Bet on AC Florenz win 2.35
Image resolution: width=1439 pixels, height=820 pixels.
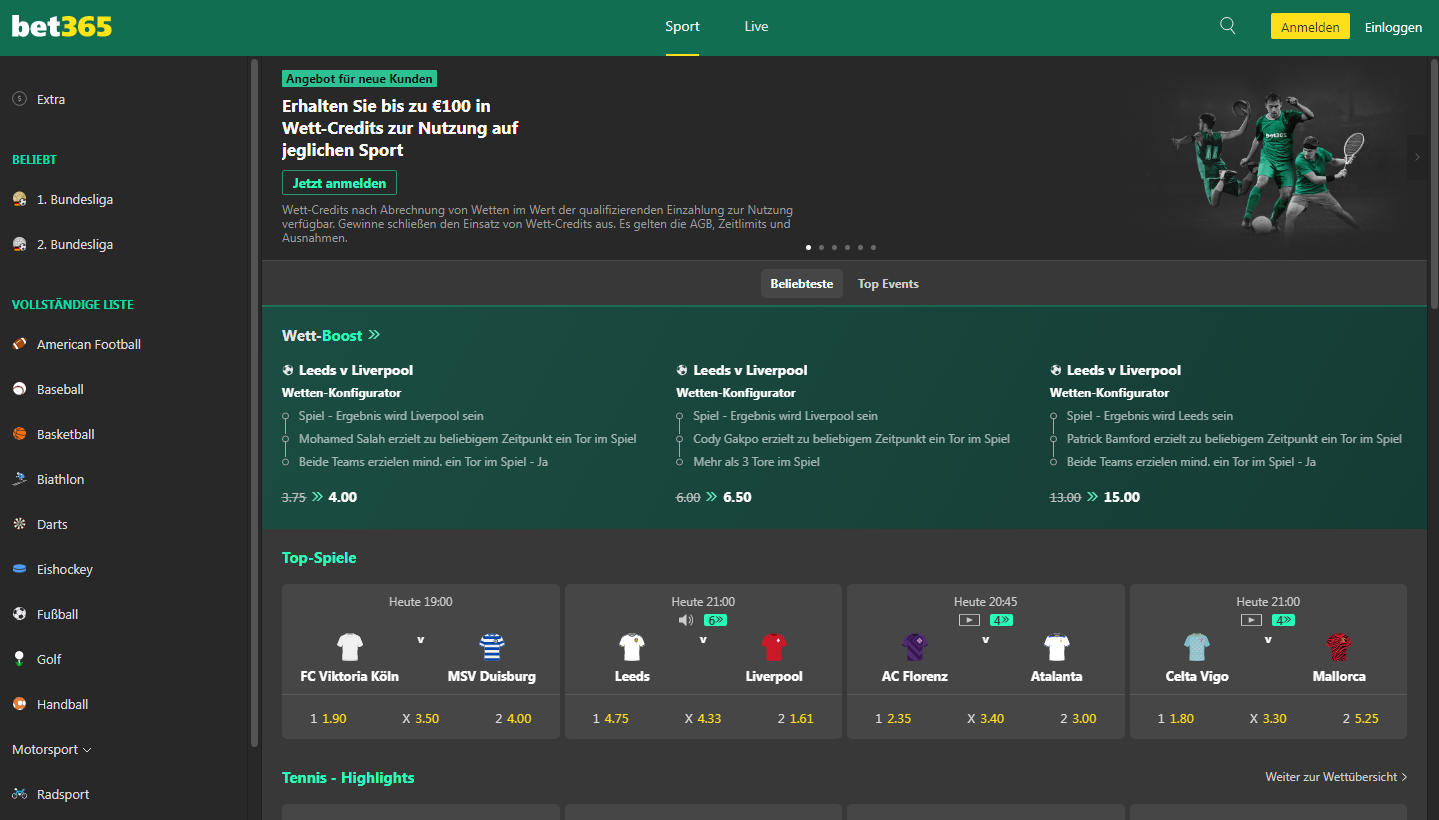click(x=893, y=718)
